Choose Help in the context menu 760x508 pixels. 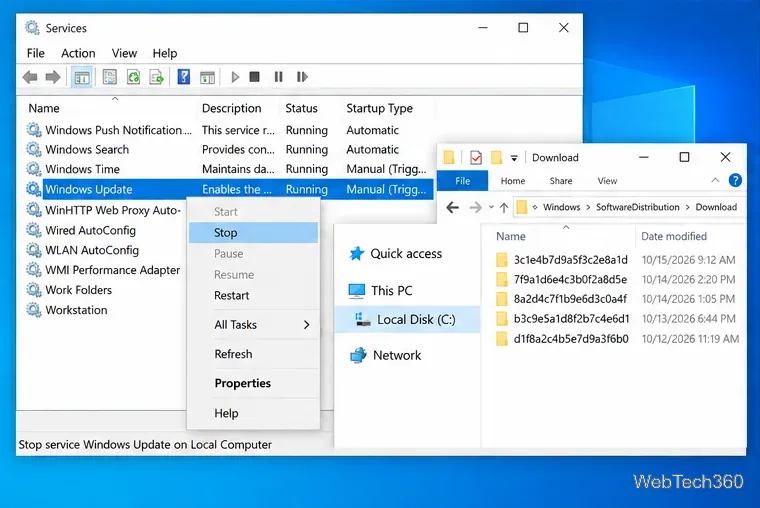[253, 413]
